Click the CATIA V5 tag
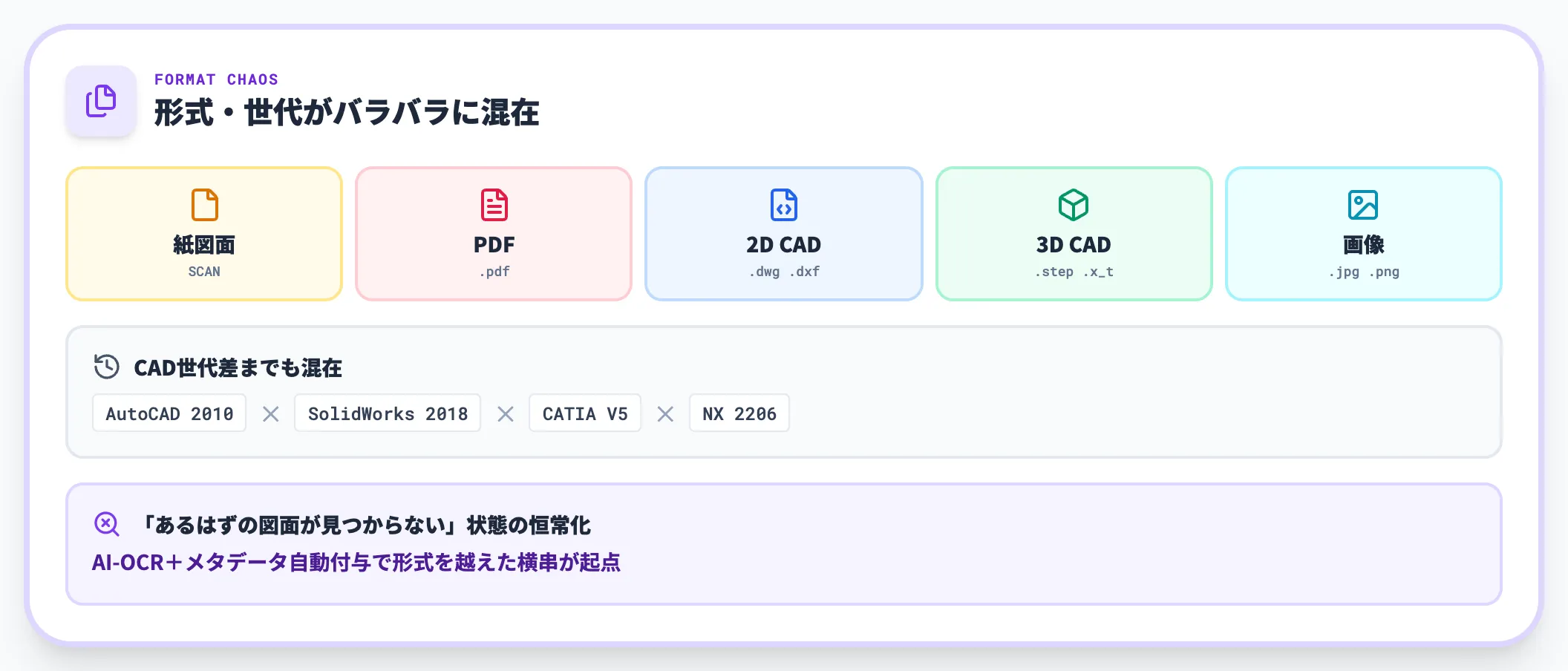 pos(585,413)
